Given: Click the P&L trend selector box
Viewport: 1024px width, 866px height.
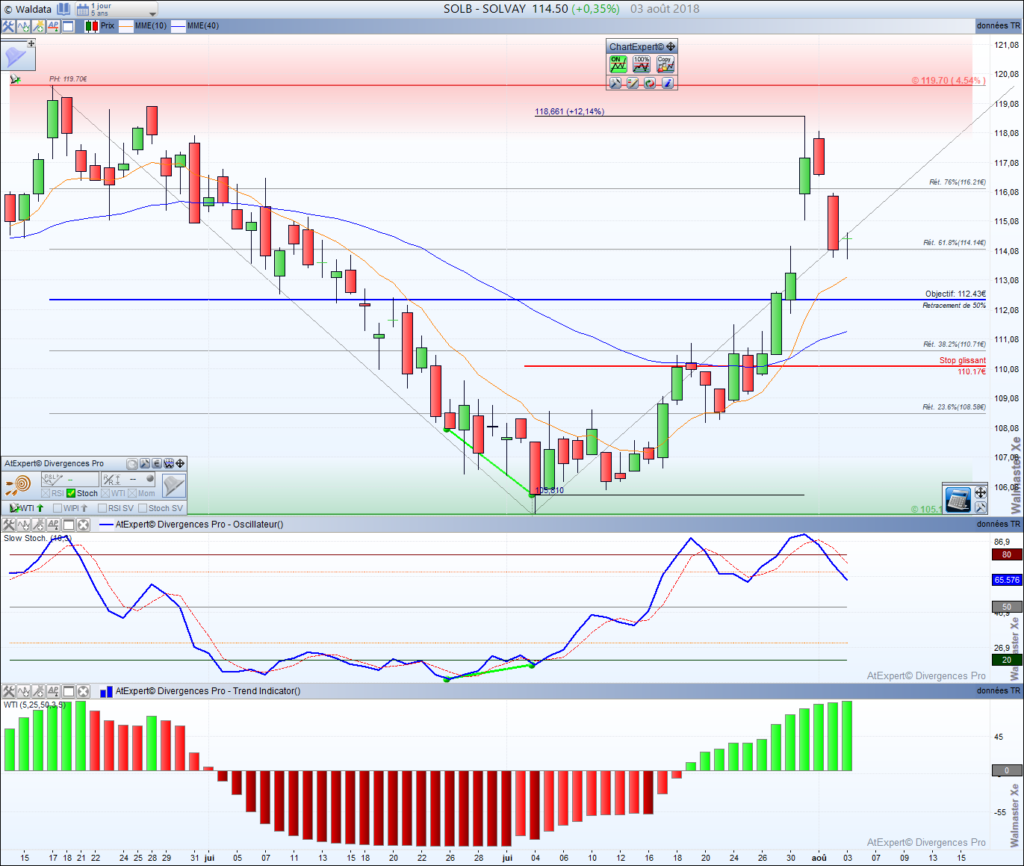Looking at the screenshot, I should 69,480.
